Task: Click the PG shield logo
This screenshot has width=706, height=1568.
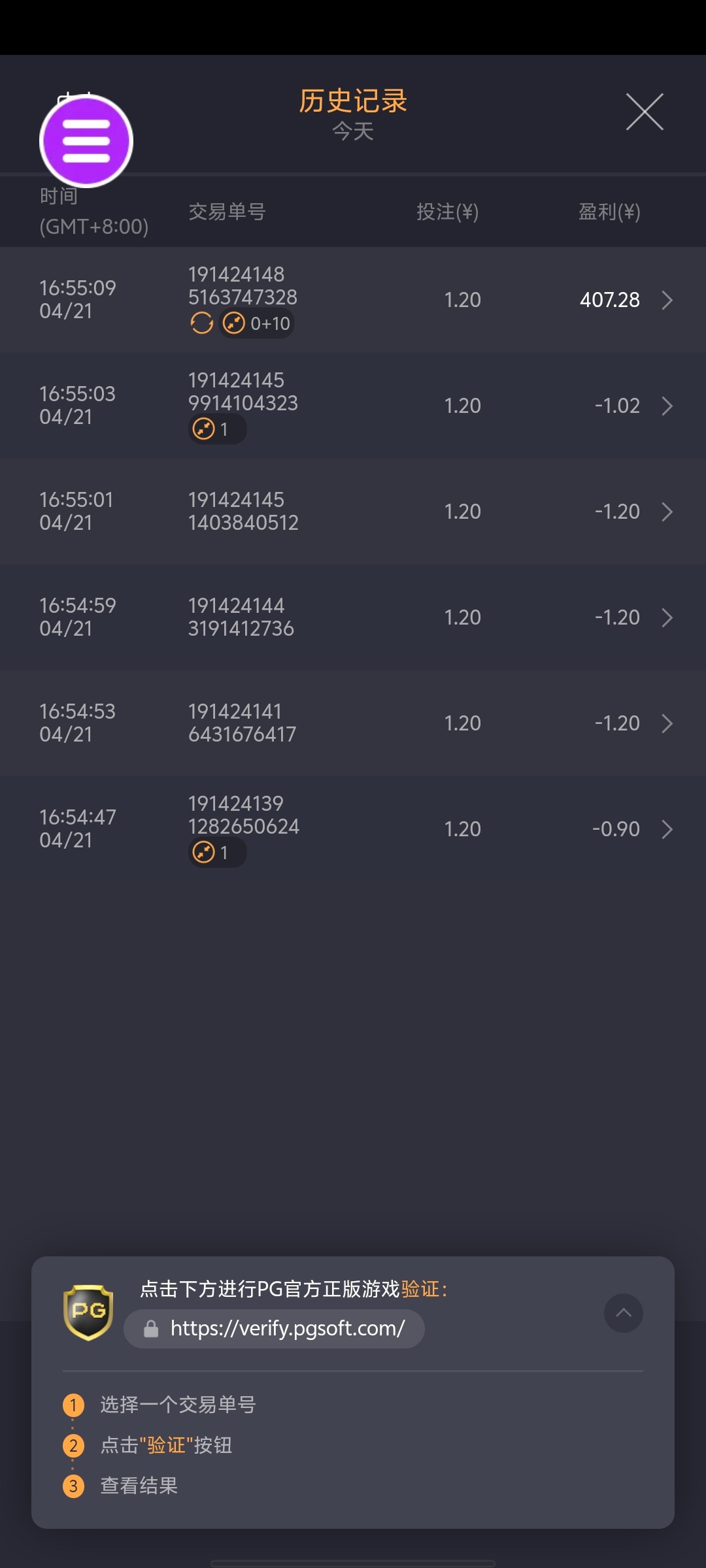Action: [x=88, y=1312]
